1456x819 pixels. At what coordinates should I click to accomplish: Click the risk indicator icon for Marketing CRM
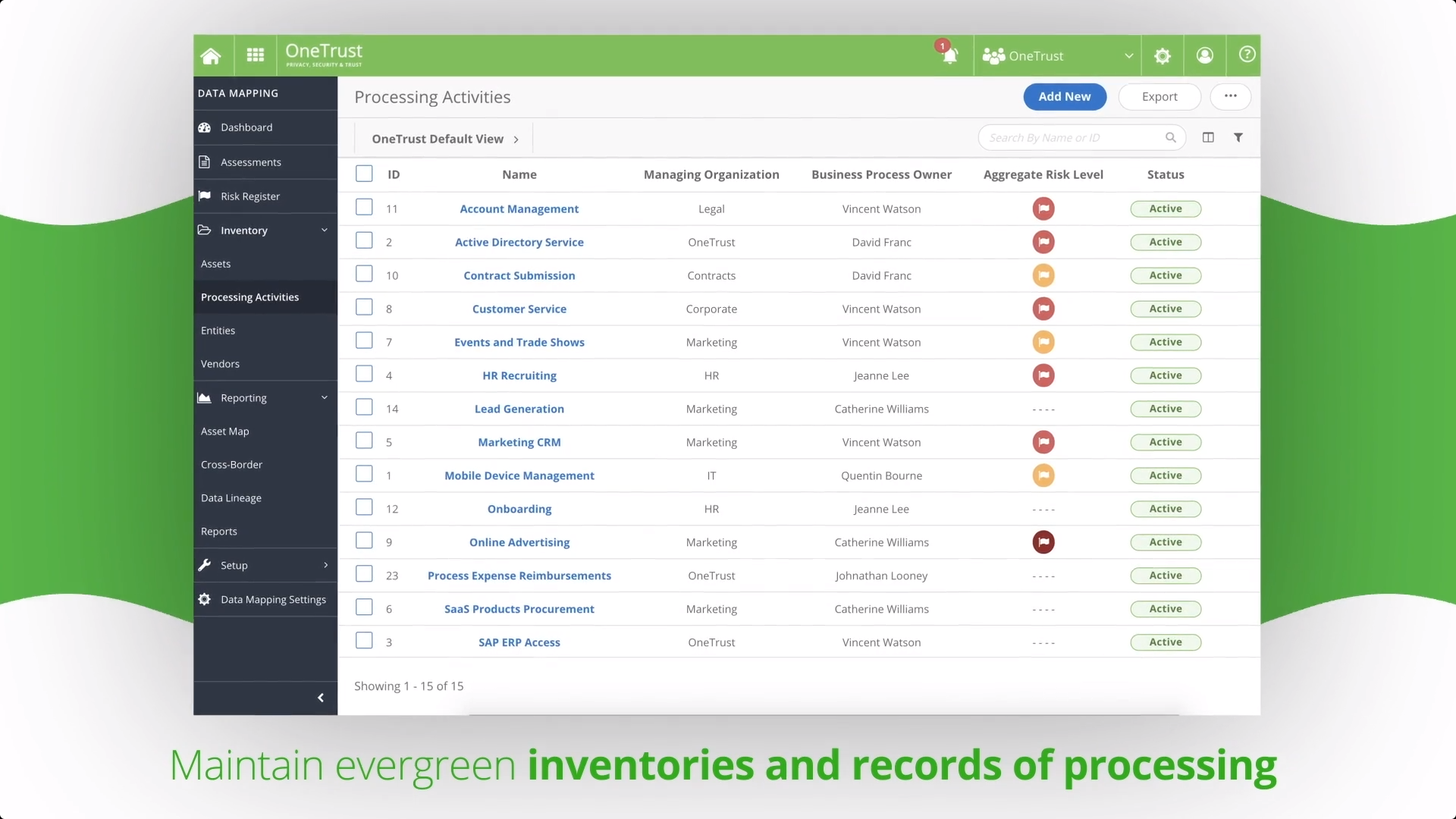(x=1043, y=442)
